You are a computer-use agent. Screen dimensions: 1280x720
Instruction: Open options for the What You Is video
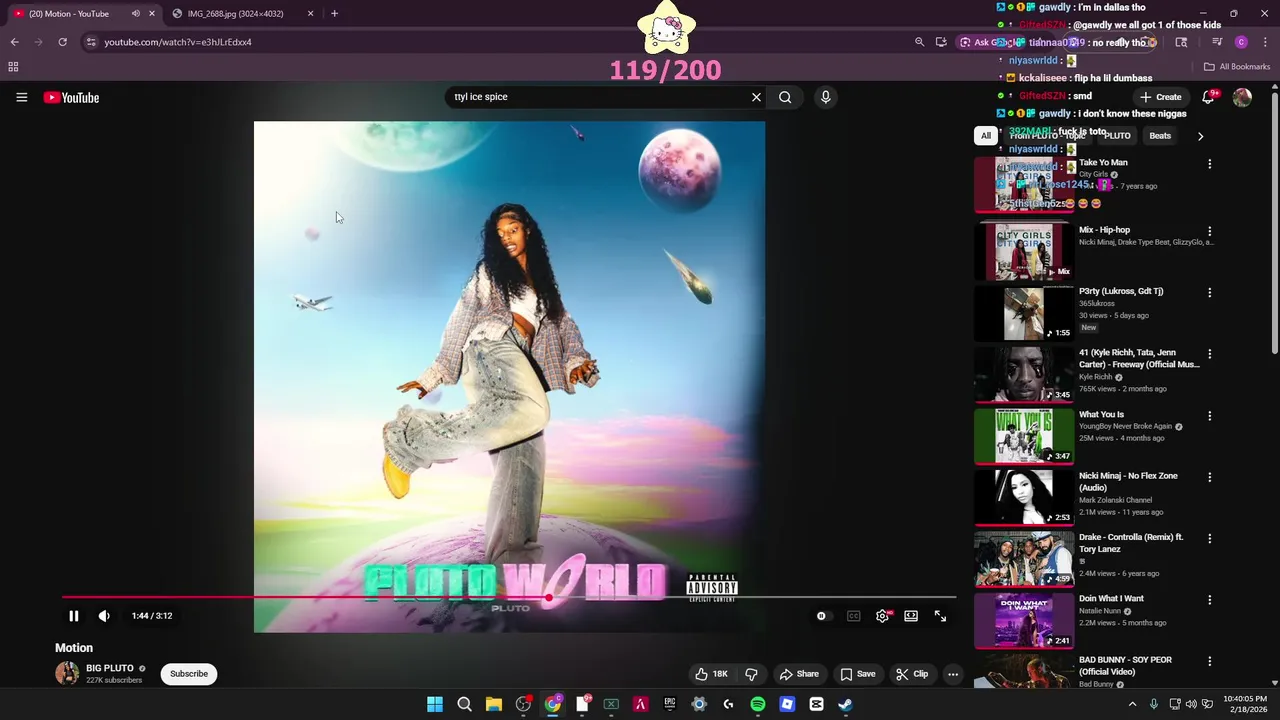coord(1209,416)
